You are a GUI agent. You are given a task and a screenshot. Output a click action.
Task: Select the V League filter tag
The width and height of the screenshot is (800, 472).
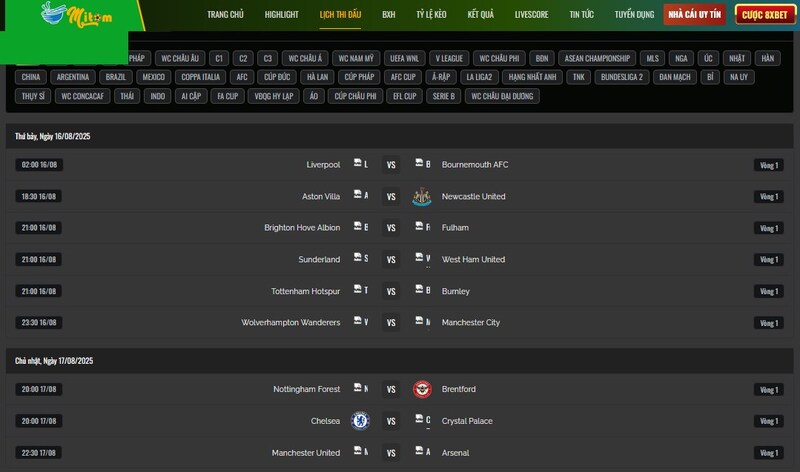click(449, 59)
